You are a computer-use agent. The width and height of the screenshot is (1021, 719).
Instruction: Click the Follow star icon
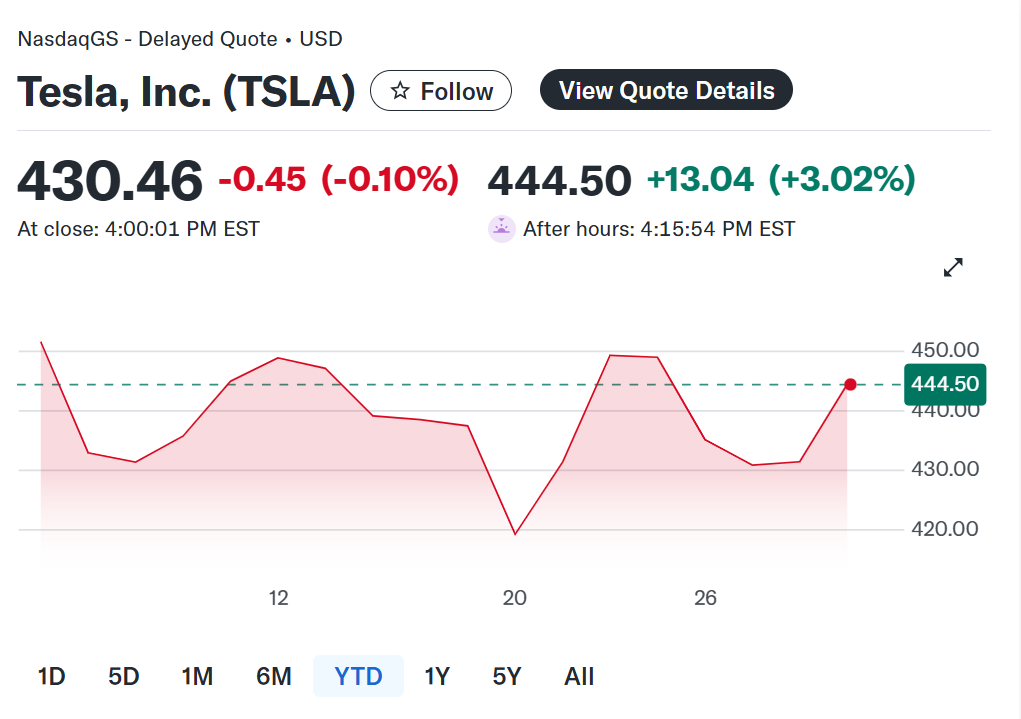400,91
